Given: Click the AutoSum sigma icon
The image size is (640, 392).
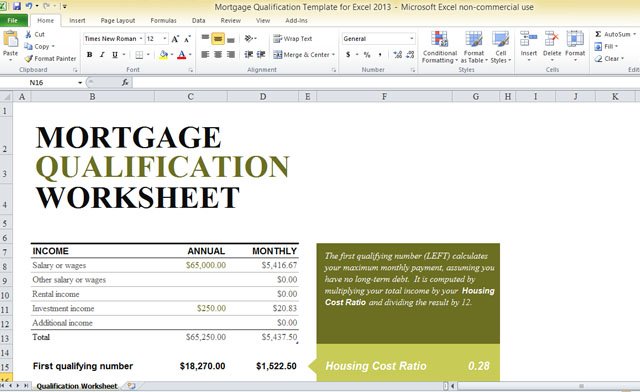Looking at the screenshot, I should coord(598,34).
